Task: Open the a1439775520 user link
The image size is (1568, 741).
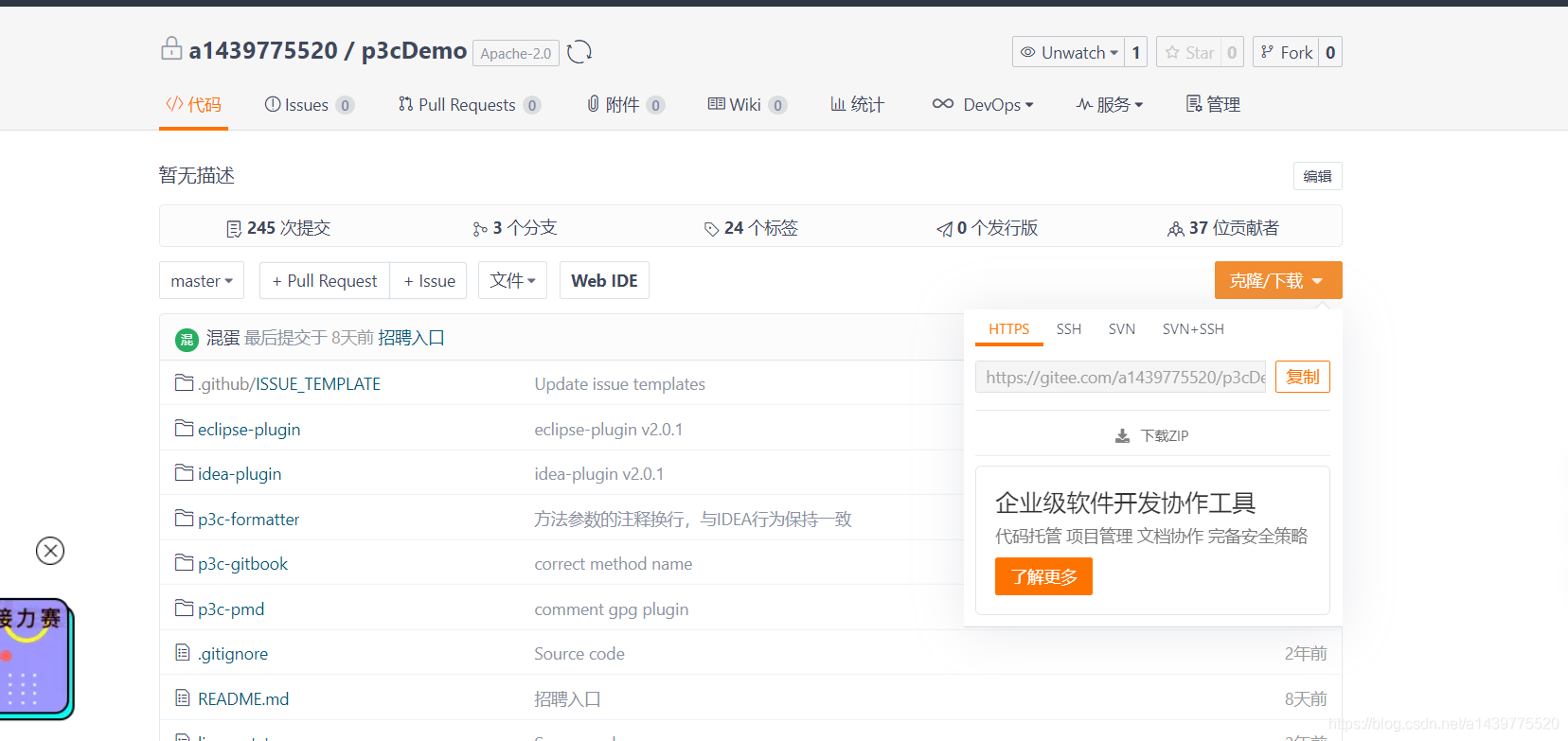Action: coord(263,50)
